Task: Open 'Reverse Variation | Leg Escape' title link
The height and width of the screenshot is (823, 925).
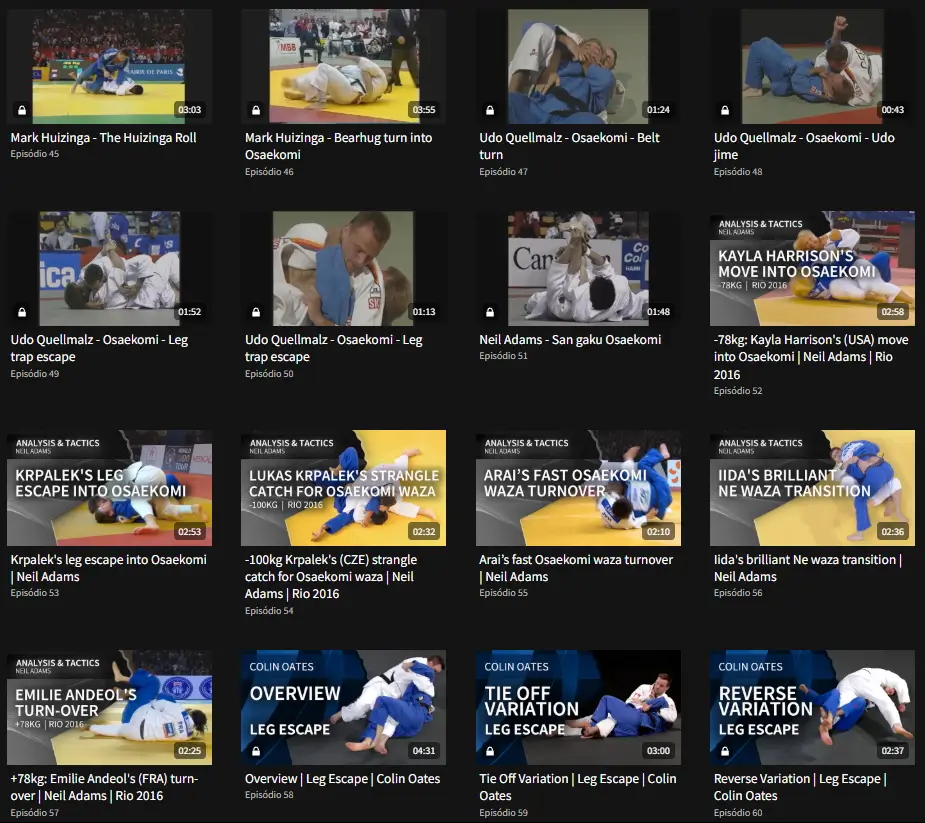Action: pos(800,787)
